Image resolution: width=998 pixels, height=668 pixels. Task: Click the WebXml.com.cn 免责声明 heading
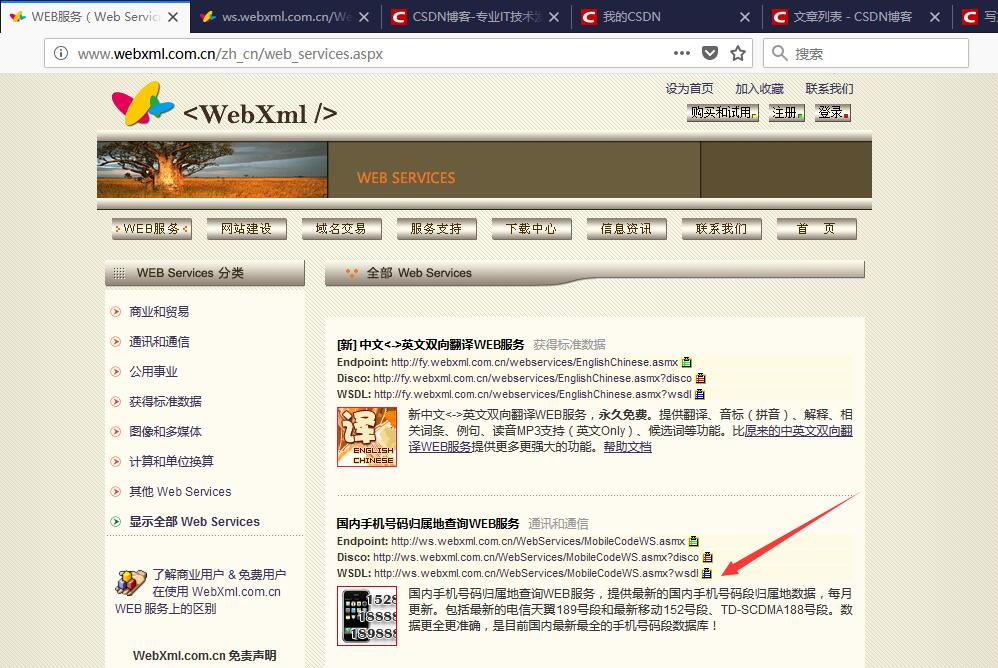coord(204,655)
